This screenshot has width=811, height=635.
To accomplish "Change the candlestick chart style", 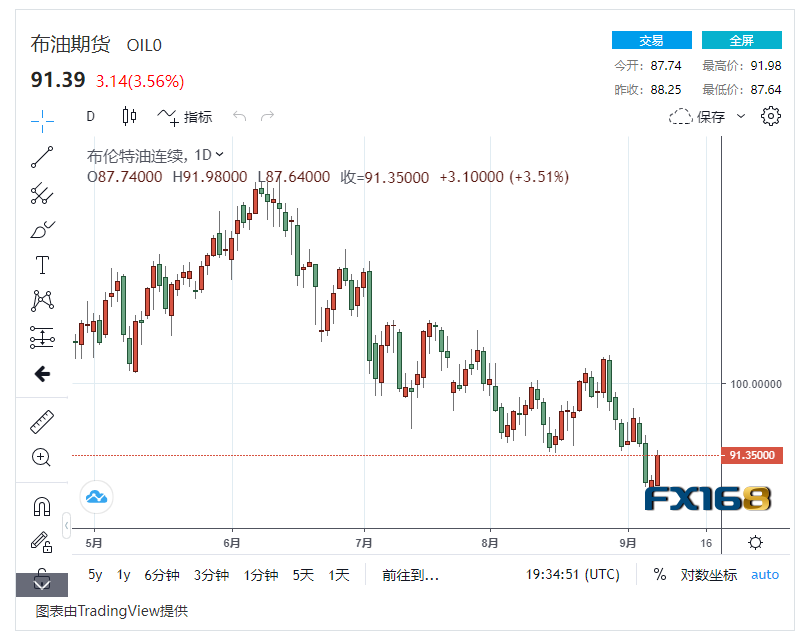I will point(129,116).
